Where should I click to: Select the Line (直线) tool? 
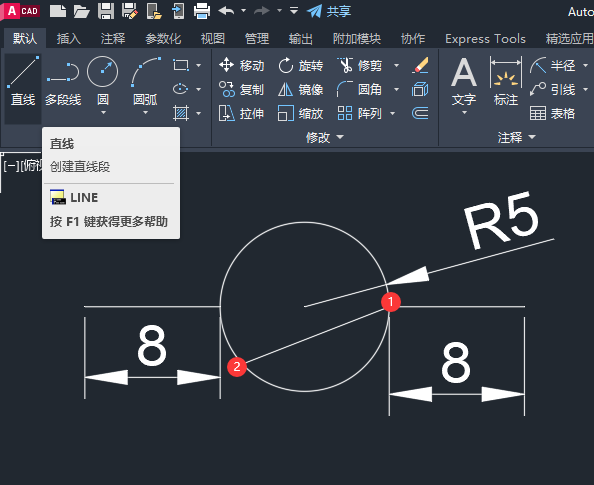point(23,81)
